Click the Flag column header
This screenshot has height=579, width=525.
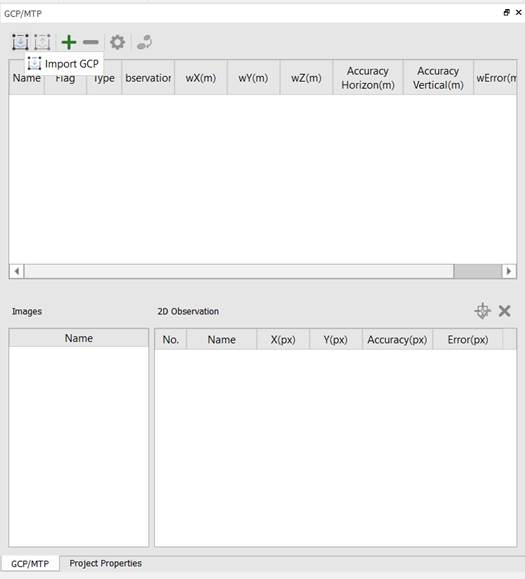(x=65, y=78)
